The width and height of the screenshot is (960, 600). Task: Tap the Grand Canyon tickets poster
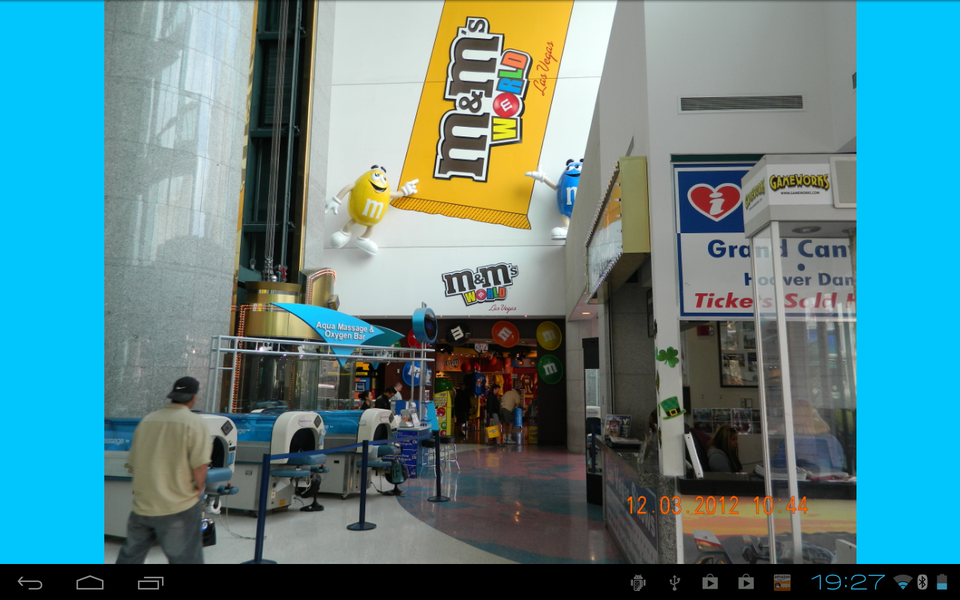click(764, 240)
